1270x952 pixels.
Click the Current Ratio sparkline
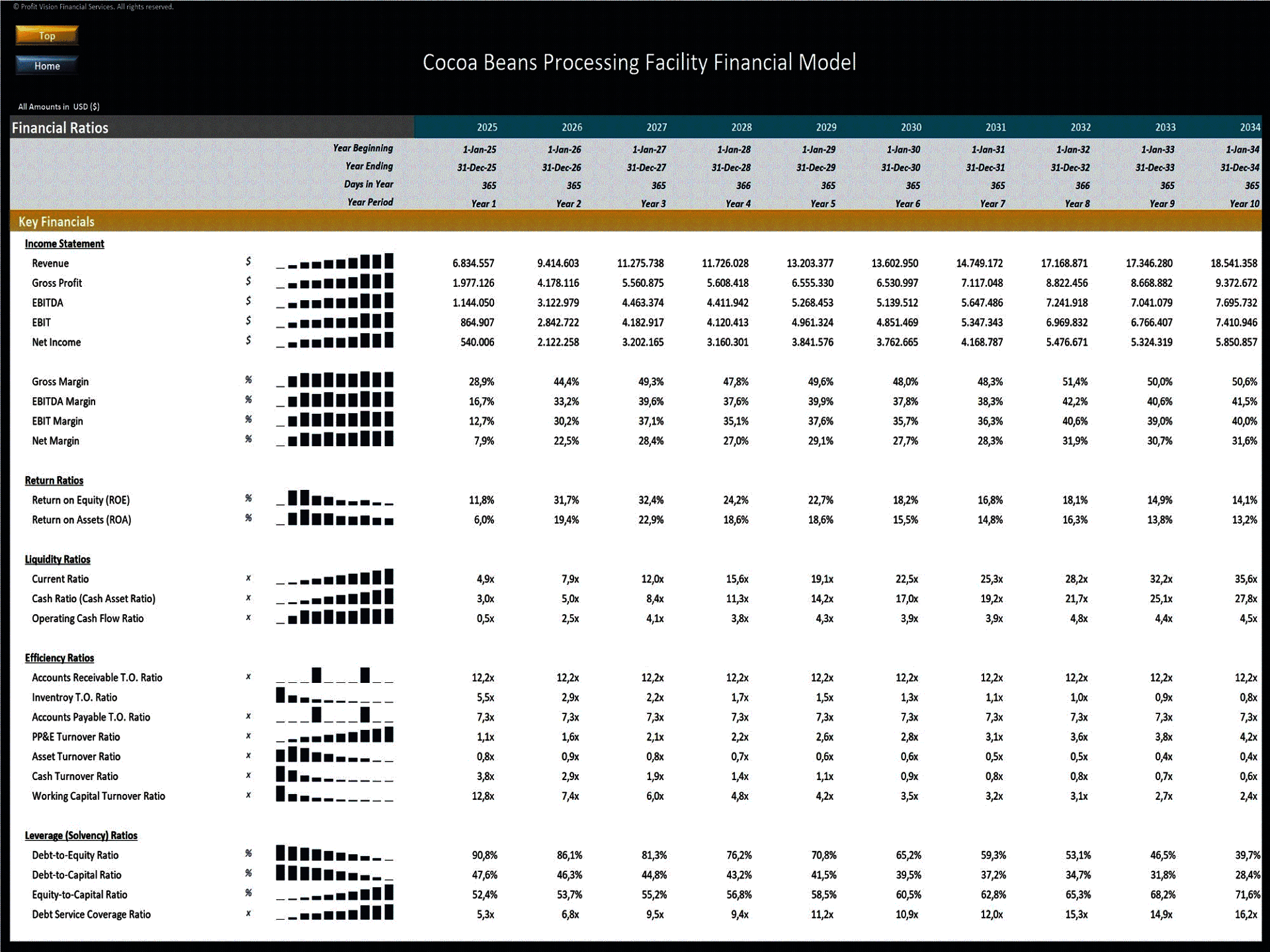click(335, 578)
